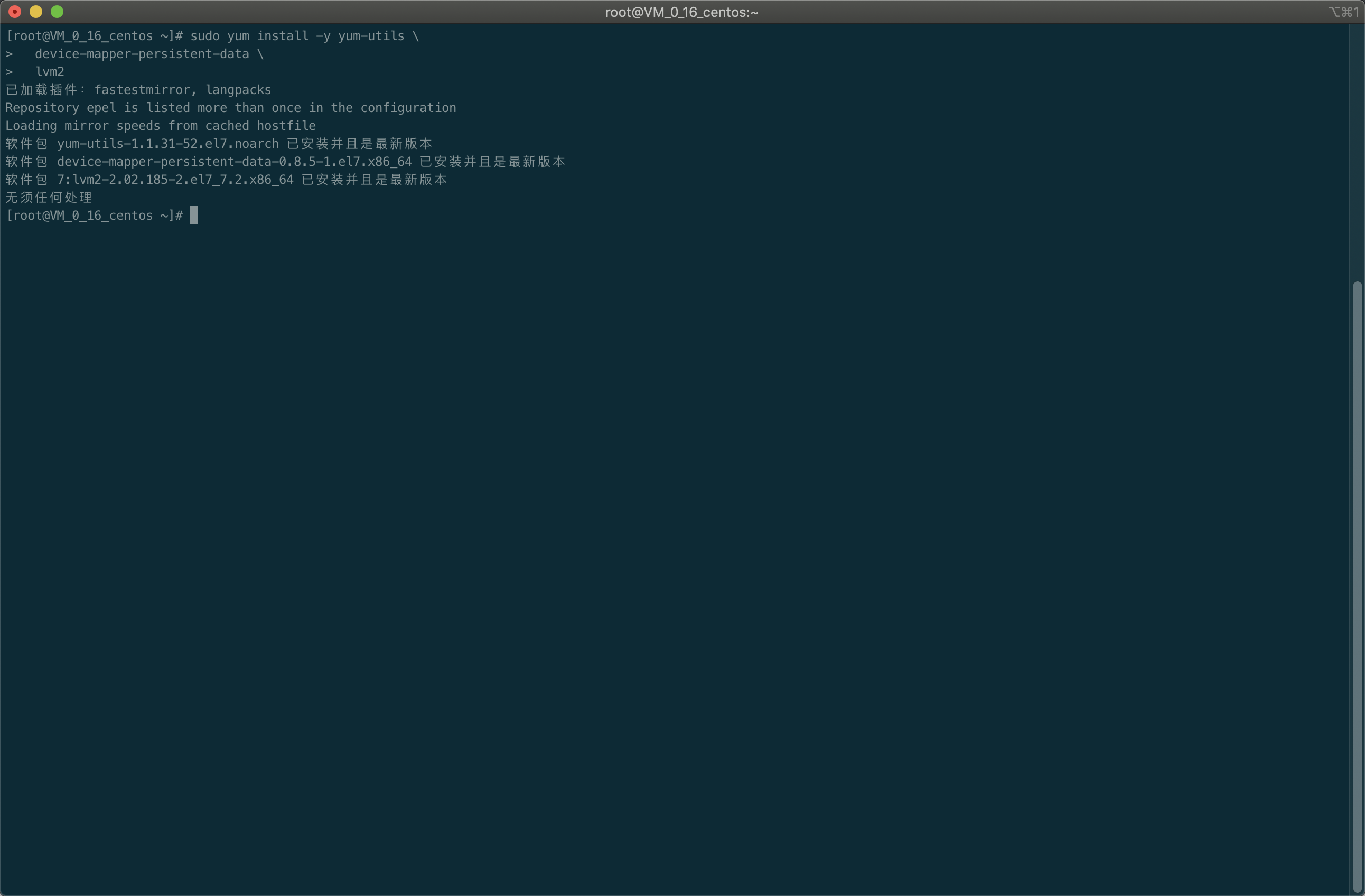Screen dimensions: 1365x896
Task: Click the 'Repository epel is listed' warning line
Action: pos(230,108)
